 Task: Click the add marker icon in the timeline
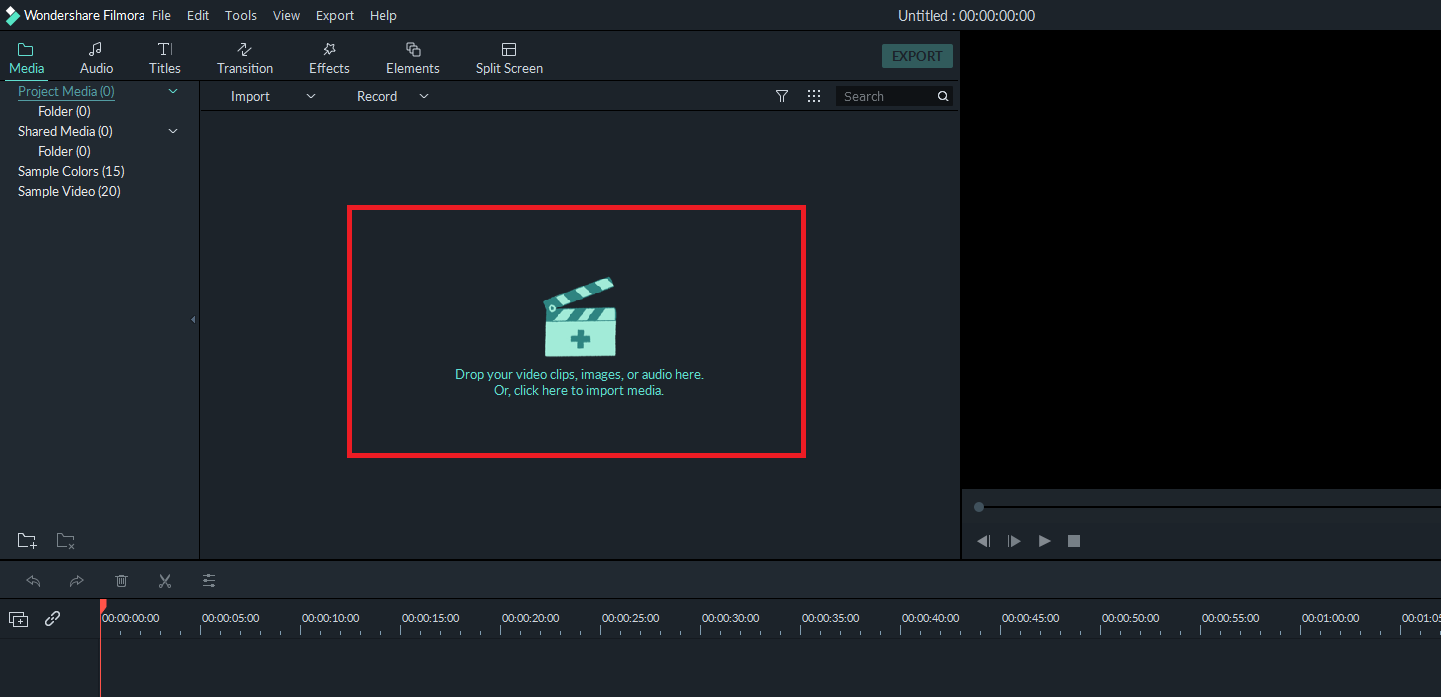pos(18,618)
